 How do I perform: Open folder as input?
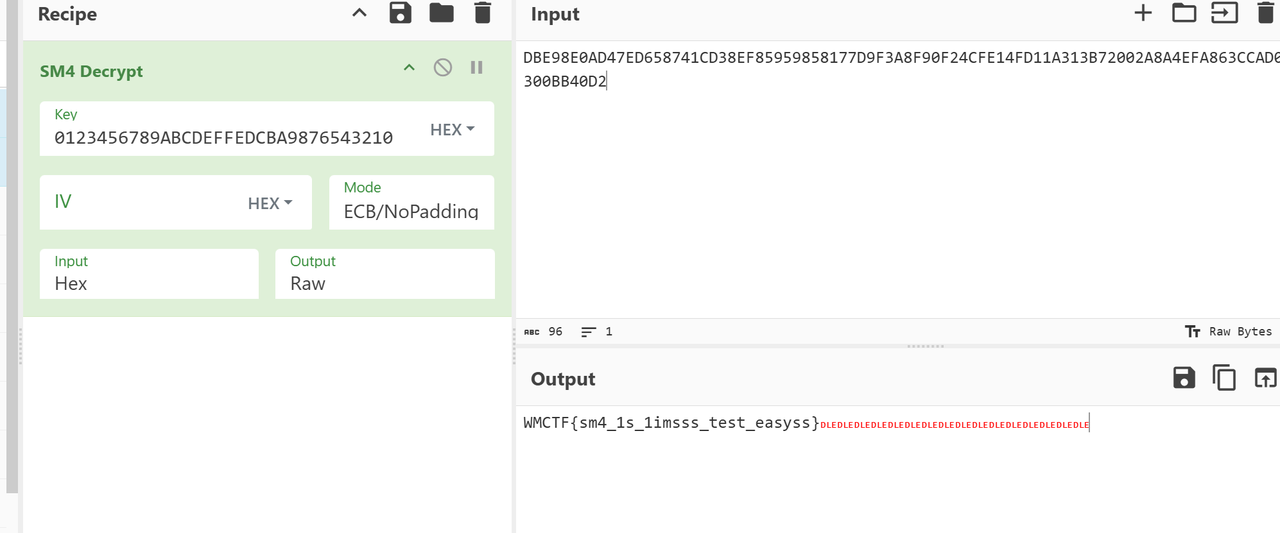pos(1184,13)
